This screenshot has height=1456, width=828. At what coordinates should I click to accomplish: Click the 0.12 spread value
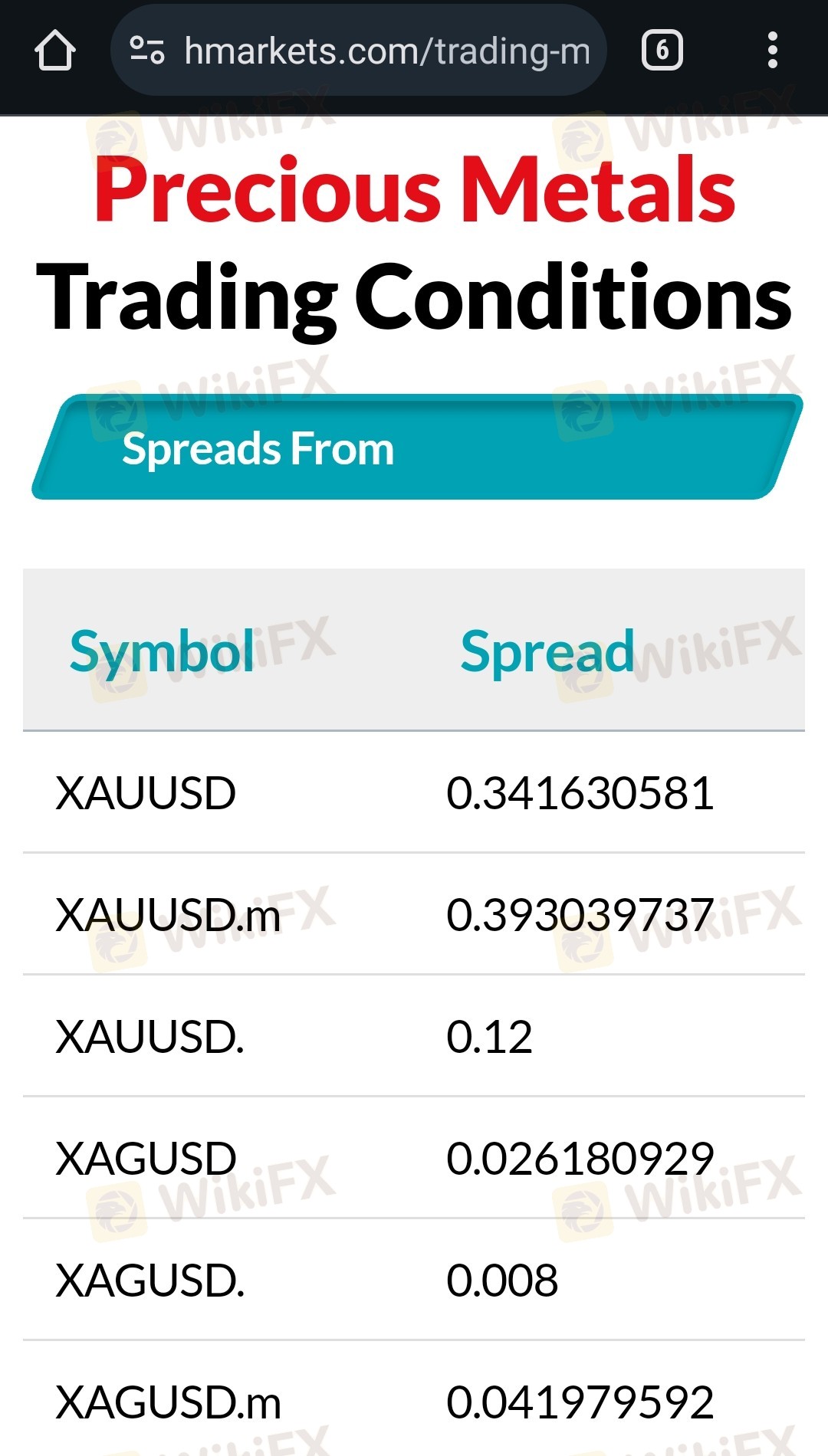tap(489, 1037)
